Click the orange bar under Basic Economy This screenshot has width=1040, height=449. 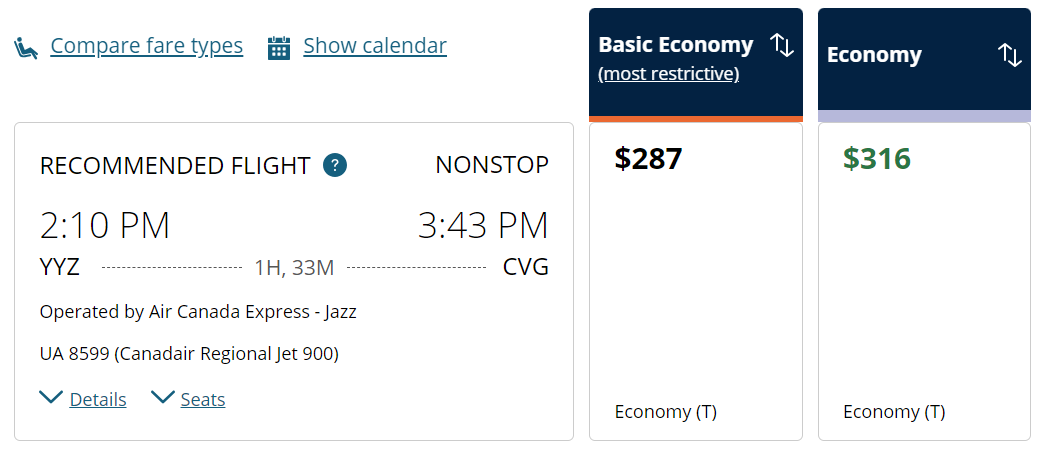click(696, 119)
